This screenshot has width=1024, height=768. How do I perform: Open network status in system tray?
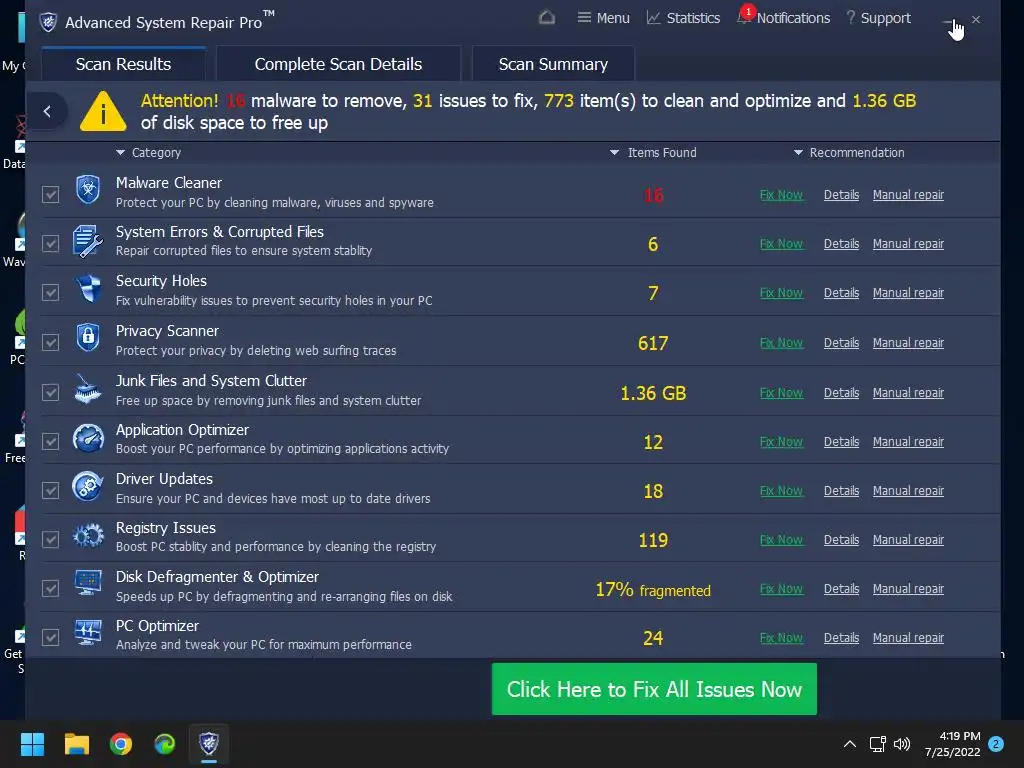pyautogui.click(x=877, y=744)
